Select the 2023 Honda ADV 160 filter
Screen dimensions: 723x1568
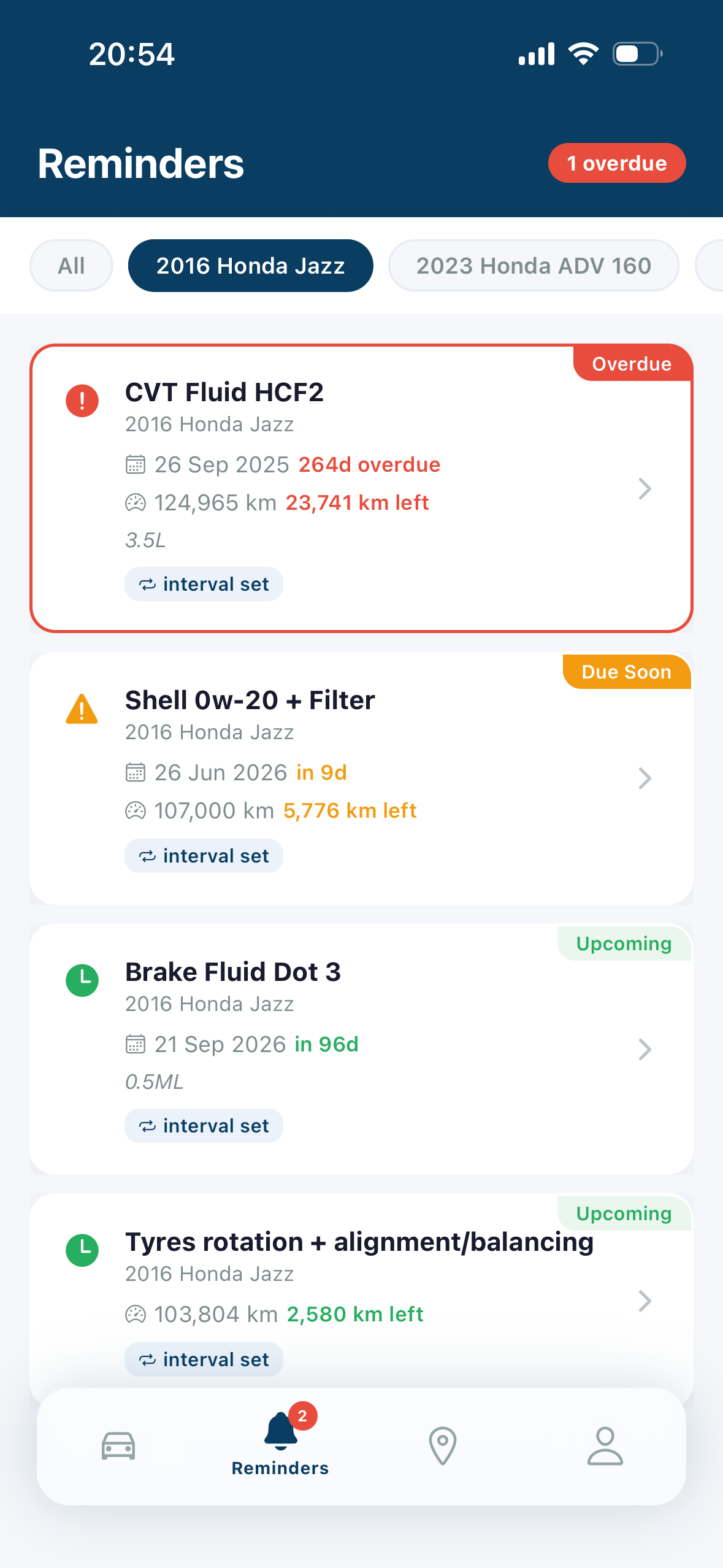[x=534, y=266]
